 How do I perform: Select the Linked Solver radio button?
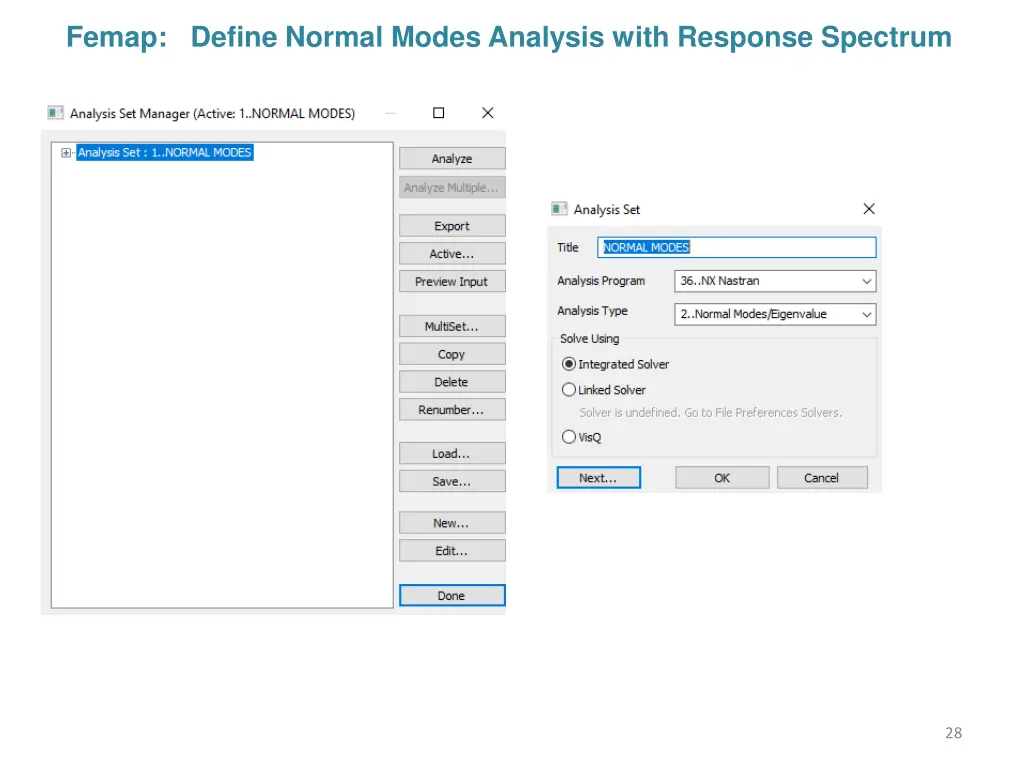click(x=569, y=390)
